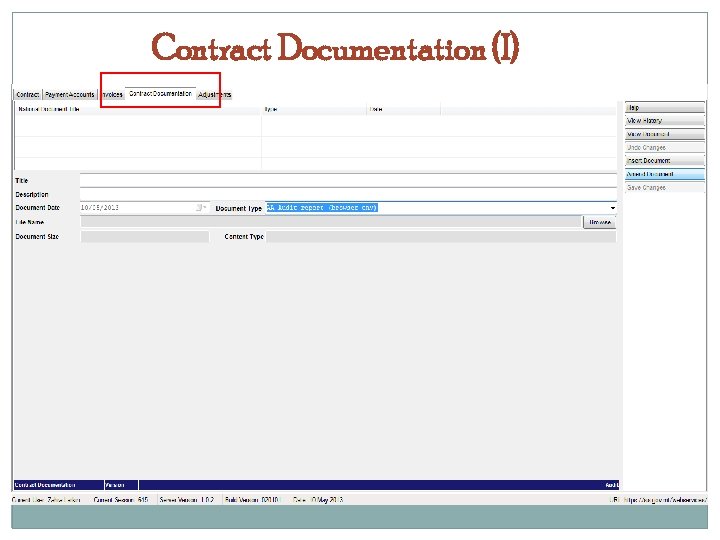
Task: Click the Content Type field
Action: click(441, 236)
